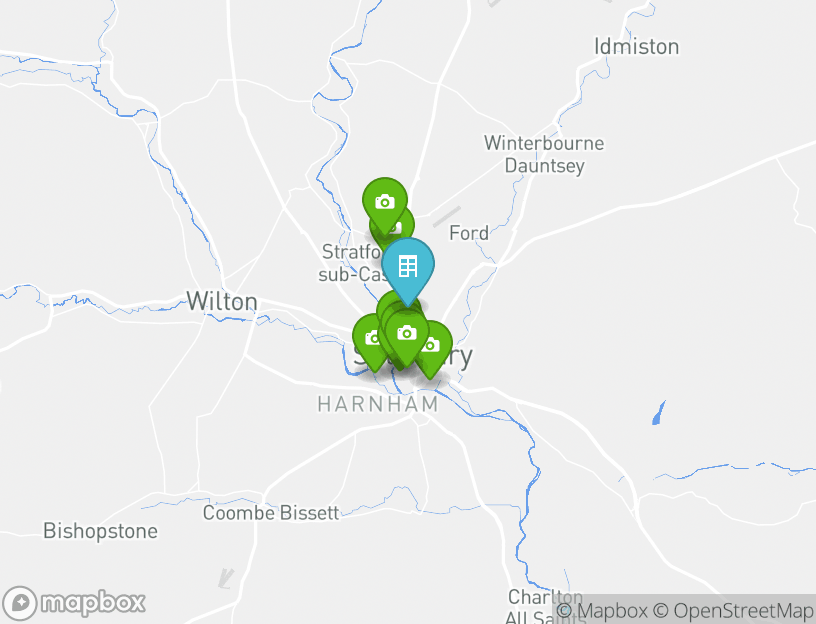Select the northernmost green camera pin
Image resolution: width=816 pixels, height=624 pixels.
click(385, 205)
